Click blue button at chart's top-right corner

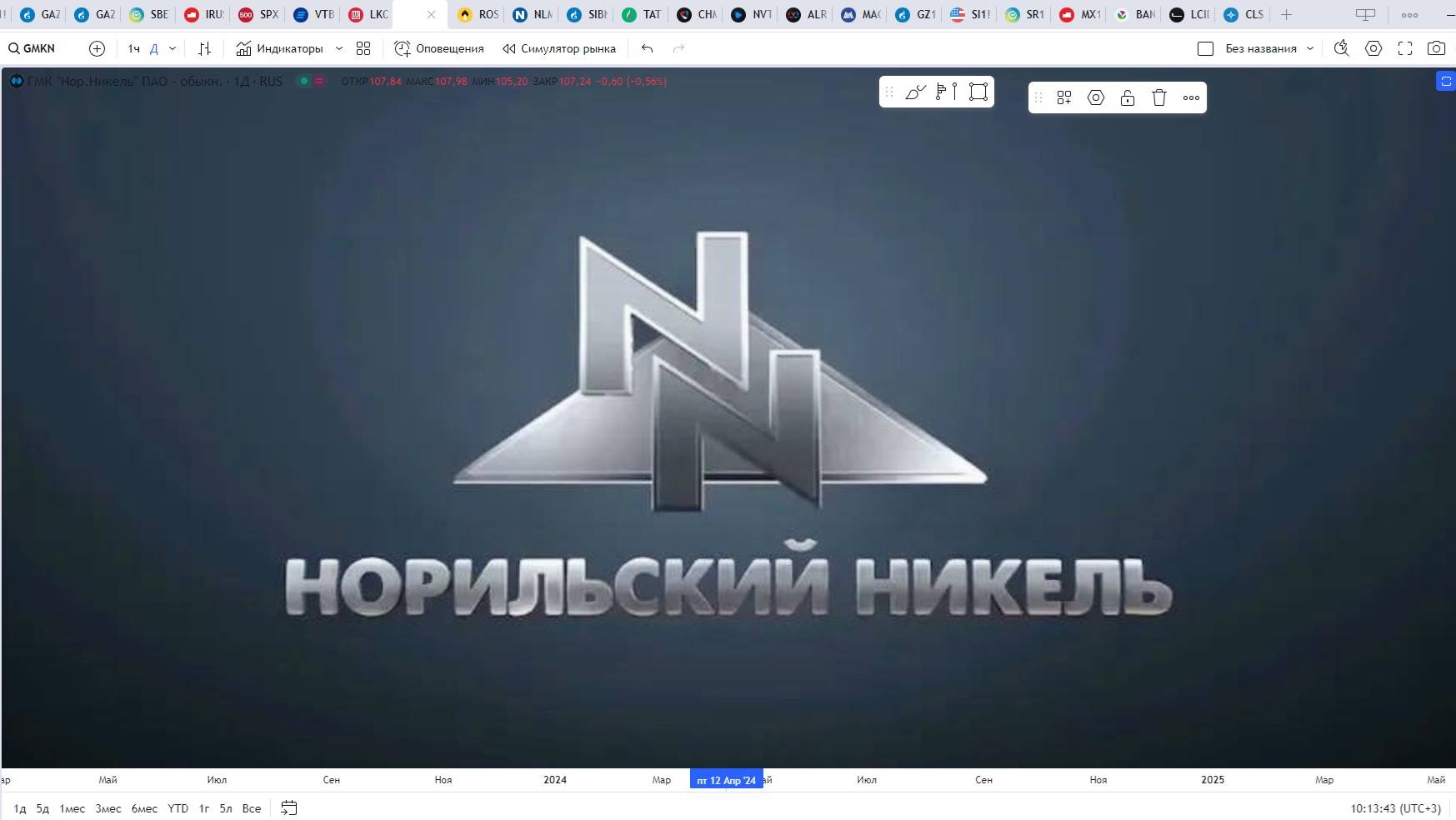click(x=1446, y=81)
